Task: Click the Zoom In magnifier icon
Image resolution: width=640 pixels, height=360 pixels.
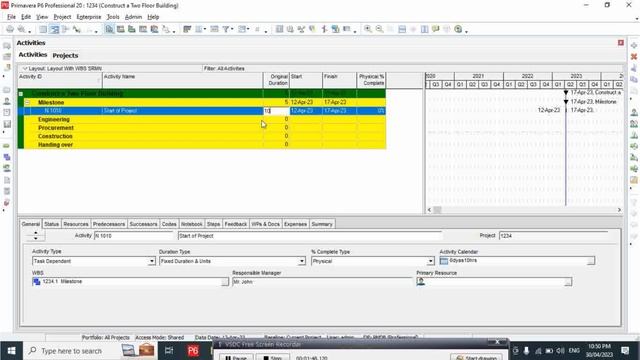Action: tap(368, 29)
